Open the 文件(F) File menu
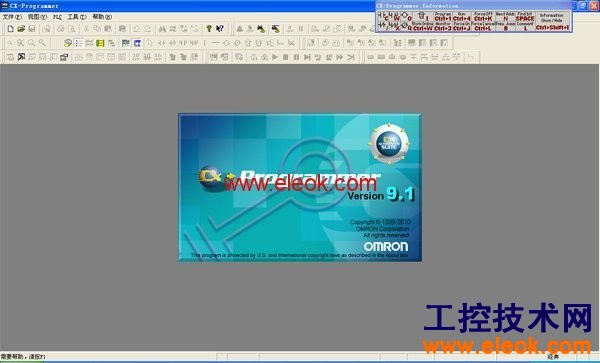This screenshot has height=363, width=600. tap(12, 17)
